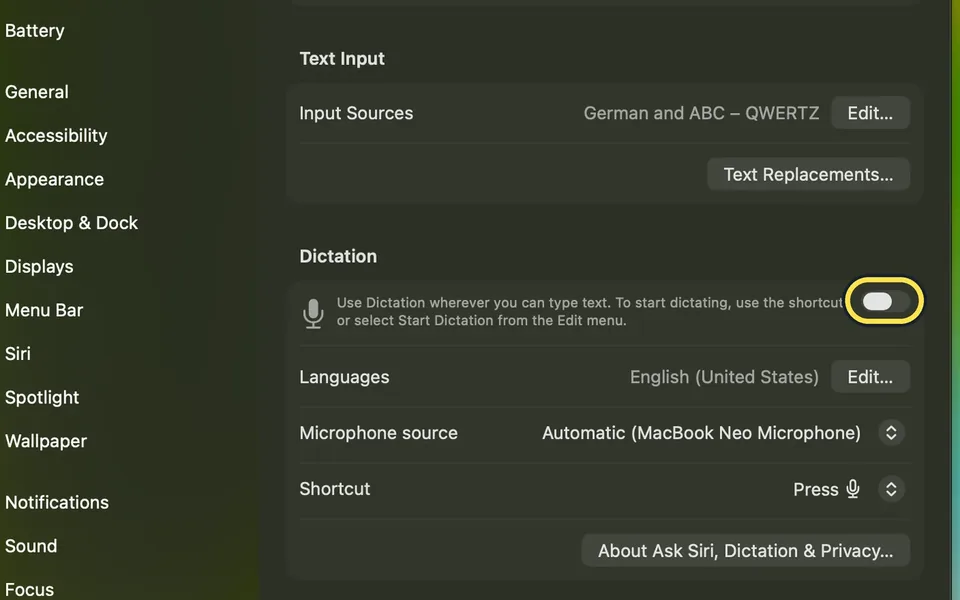960x600 pixels.
Task: Click the 'Press' shortcut value text
Action: (816, 489)
